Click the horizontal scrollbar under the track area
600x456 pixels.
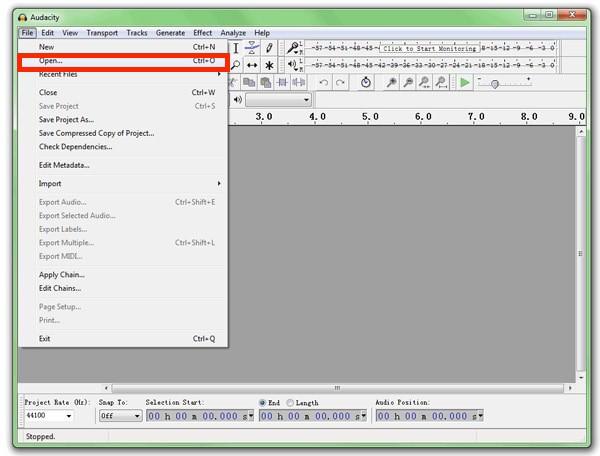[338, 388]
